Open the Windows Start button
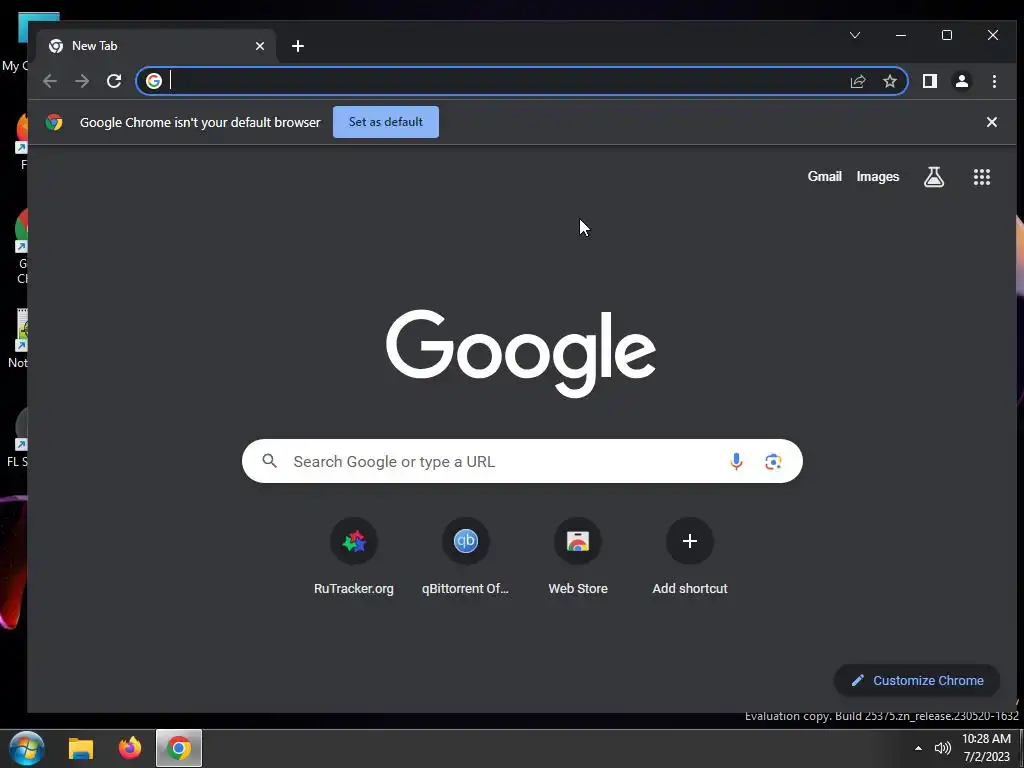Viewport: 1024px width, 768px height. pyautogui.click(x=27, y=748)
